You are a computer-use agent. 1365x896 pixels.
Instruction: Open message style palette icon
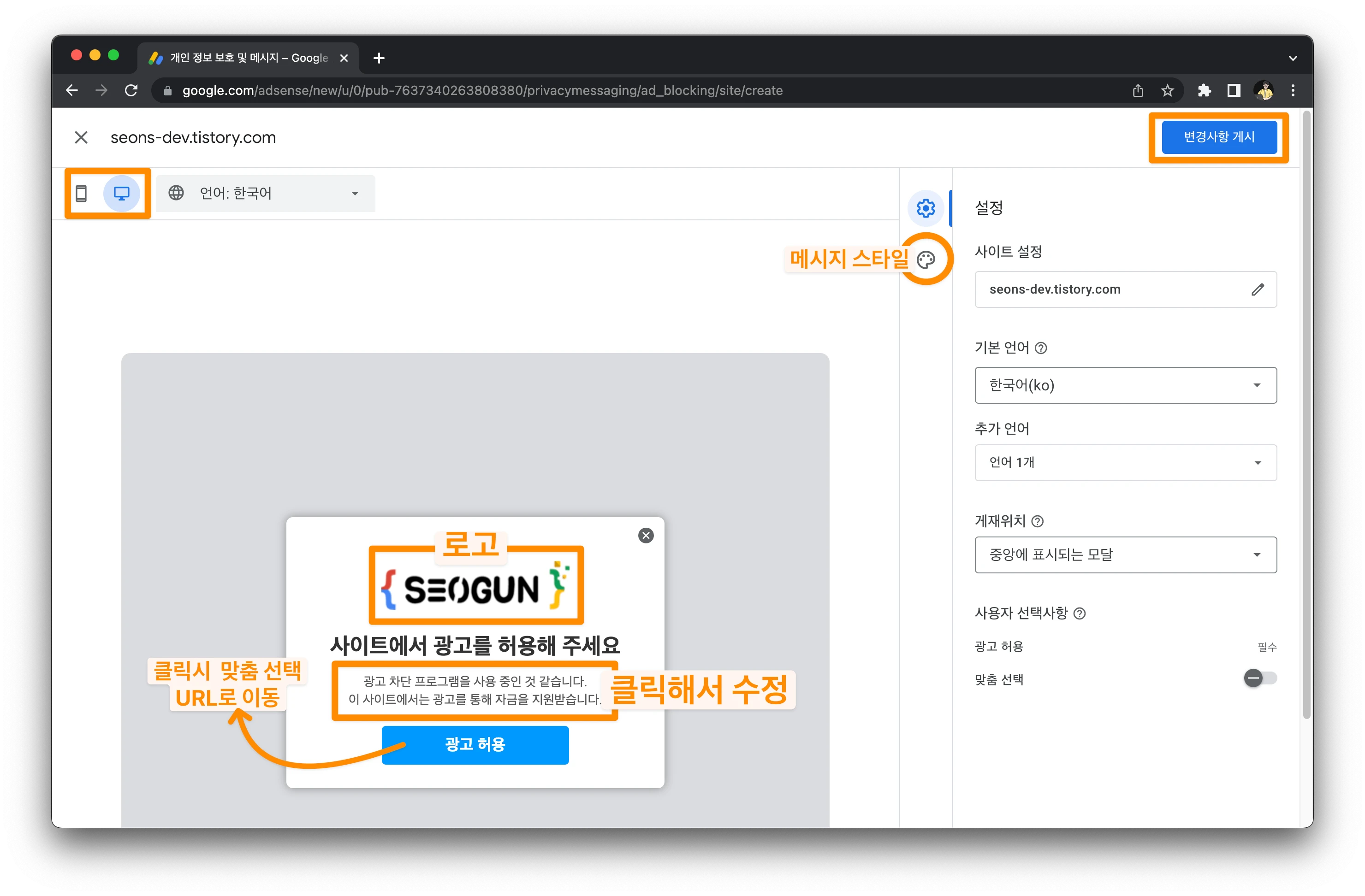pos(926,259)
